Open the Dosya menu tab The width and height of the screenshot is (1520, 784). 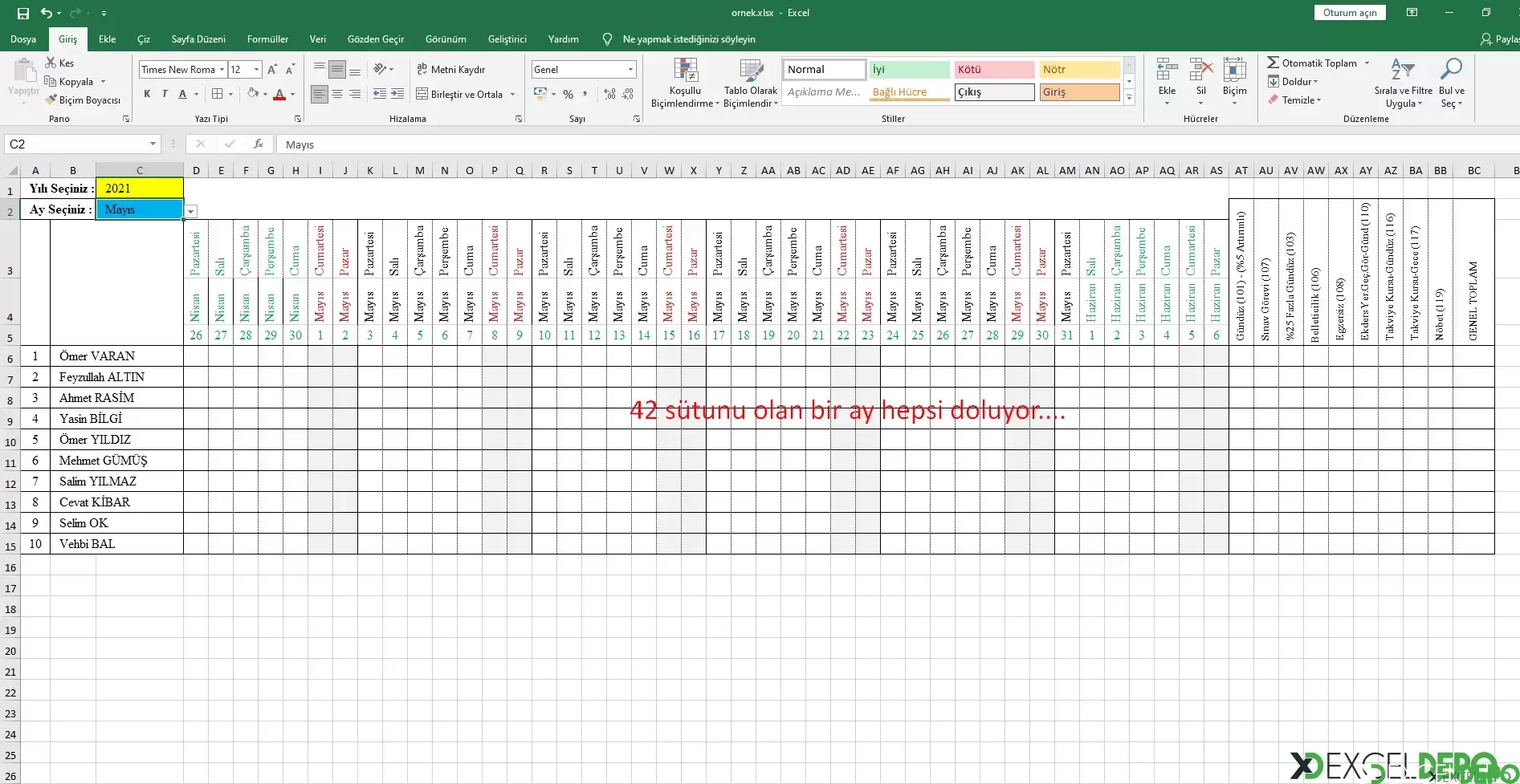pos(23,39)
